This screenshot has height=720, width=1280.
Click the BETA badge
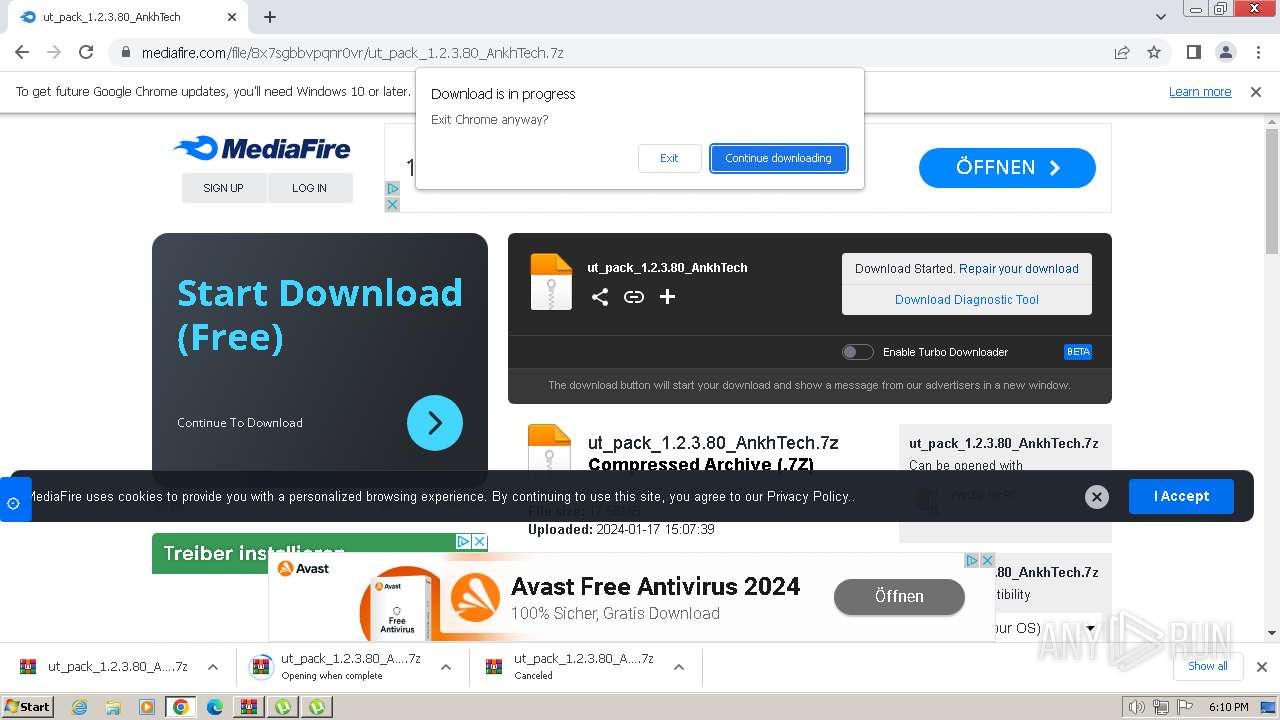pos(1078,352)
